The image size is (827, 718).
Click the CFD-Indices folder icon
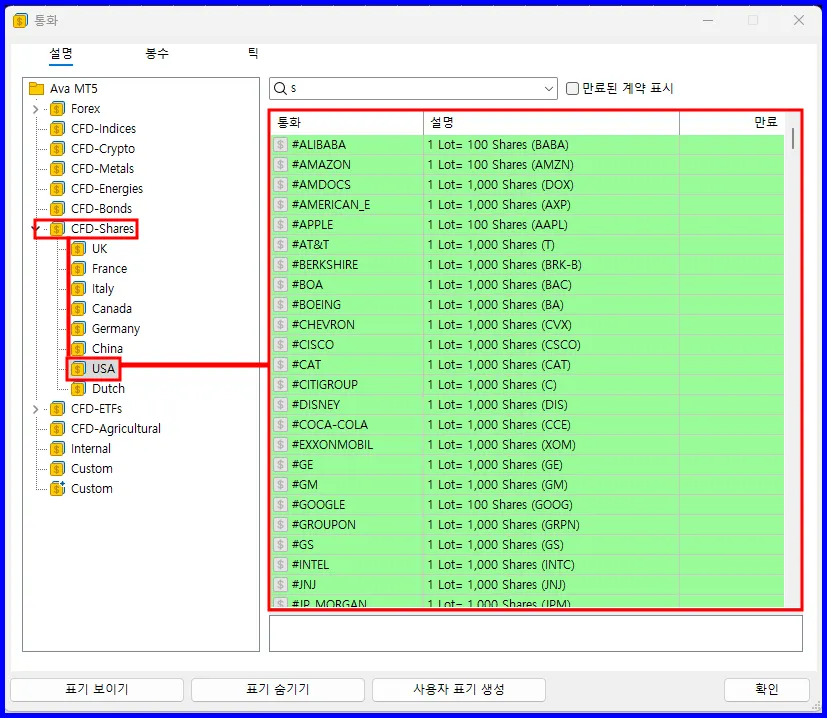pos(57,129)
